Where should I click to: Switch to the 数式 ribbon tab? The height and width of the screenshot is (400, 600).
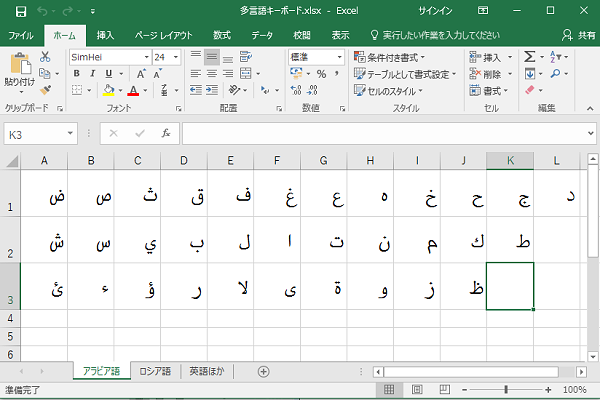pos(222,36)
